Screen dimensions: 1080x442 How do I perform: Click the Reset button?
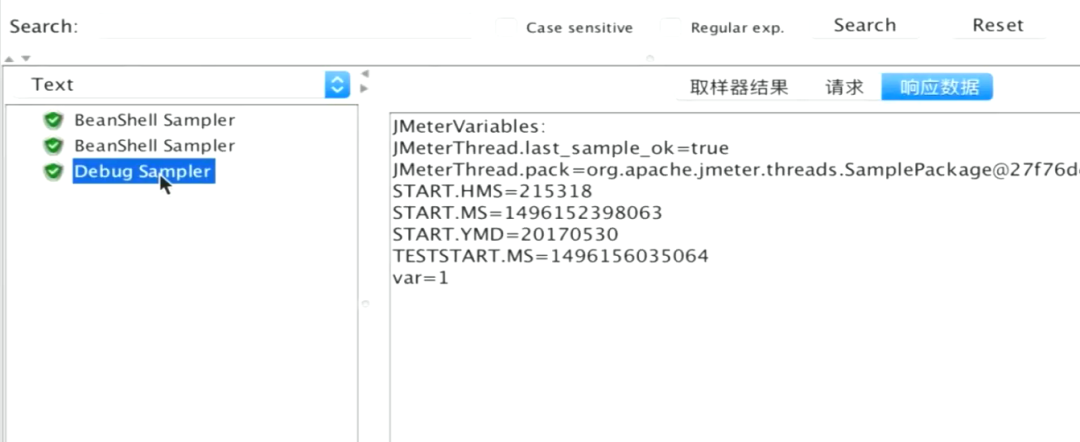point(997,26)
